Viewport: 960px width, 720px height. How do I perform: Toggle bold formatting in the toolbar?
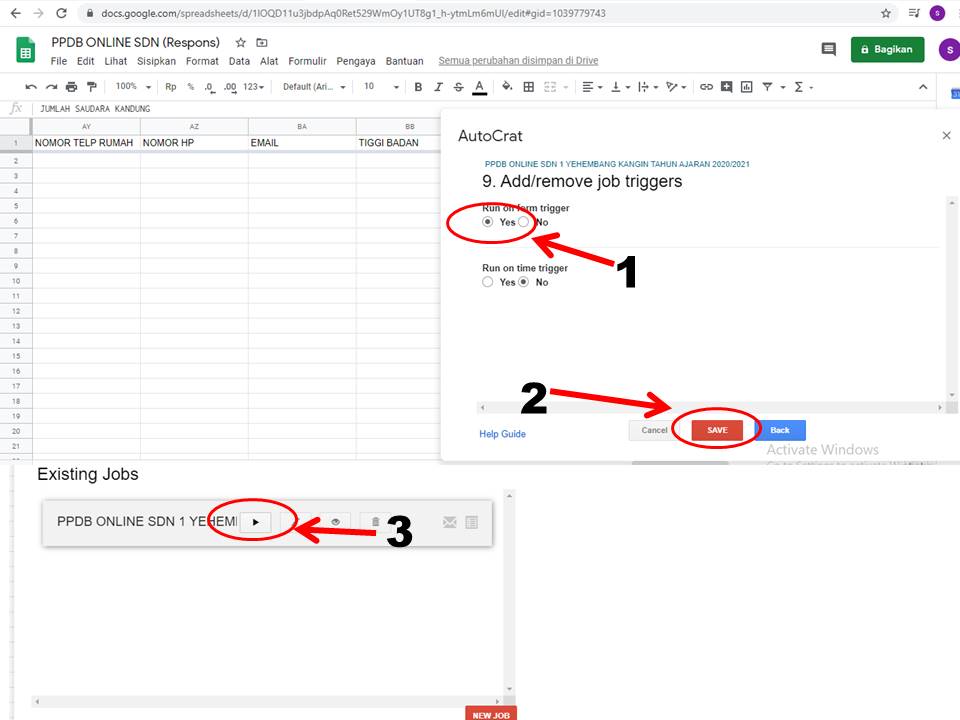click(418, 87)
